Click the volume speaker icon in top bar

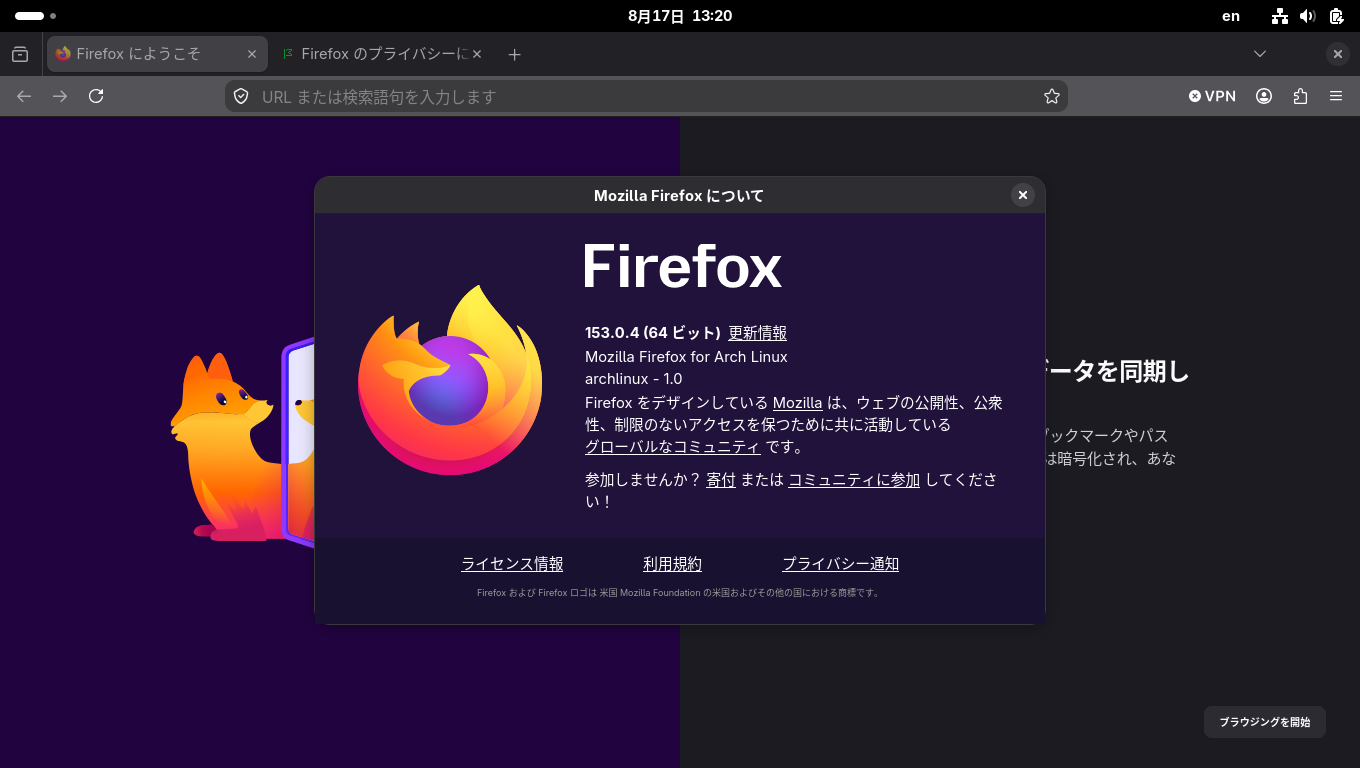point(1307,16)
